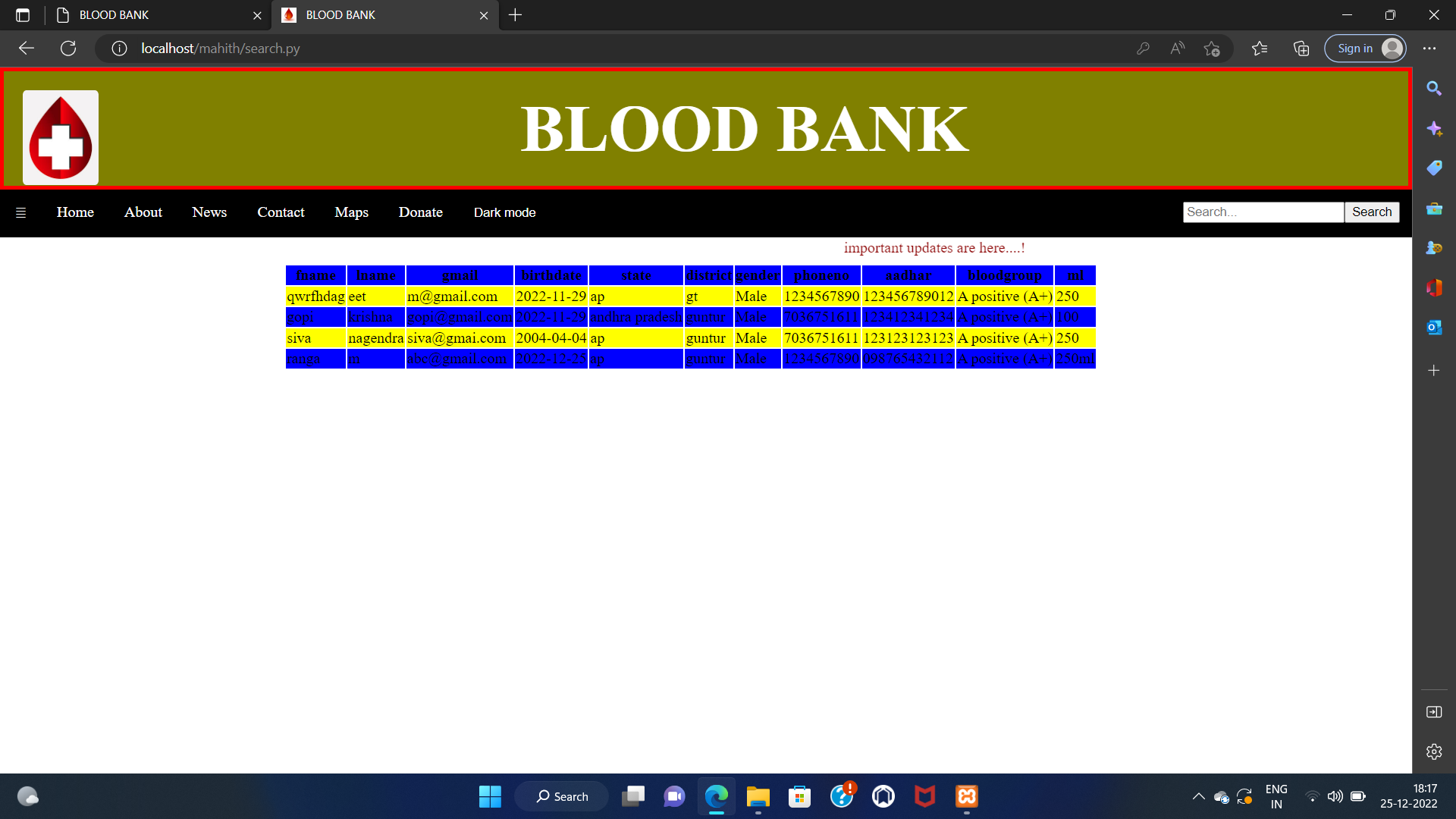Image resolution: width=1456 pixels, height=819 pixels.
Task: Click the blood drop logo in the header
Action: point(60,137)
